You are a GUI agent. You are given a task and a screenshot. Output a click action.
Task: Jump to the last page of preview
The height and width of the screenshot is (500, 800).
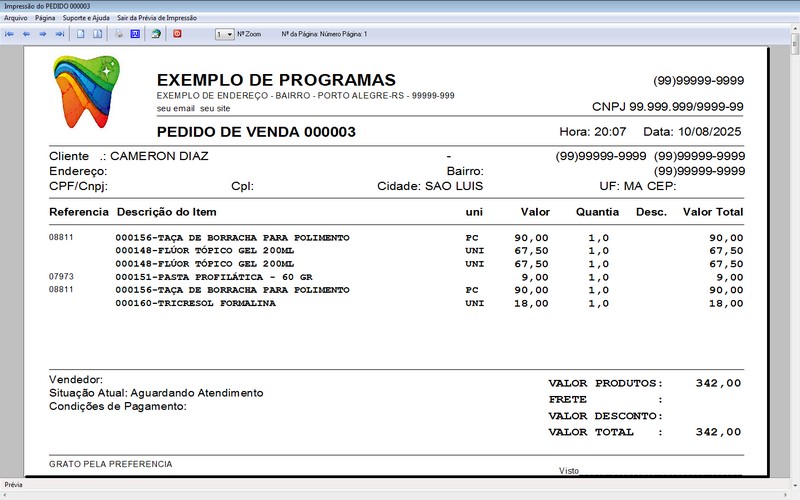tap(60, 34)
